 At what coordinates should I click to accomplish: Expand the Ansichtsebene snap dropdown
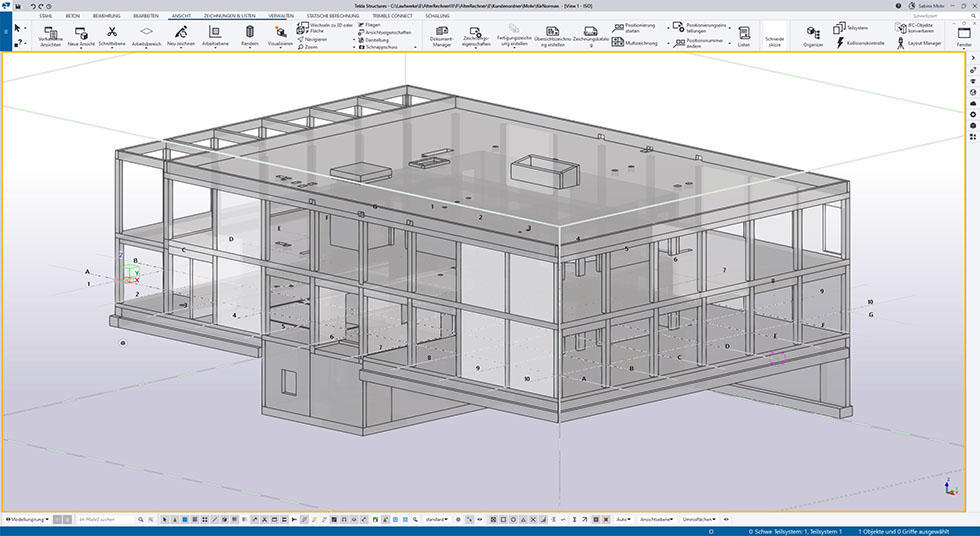pyautogui.click(x=660, y=520)
